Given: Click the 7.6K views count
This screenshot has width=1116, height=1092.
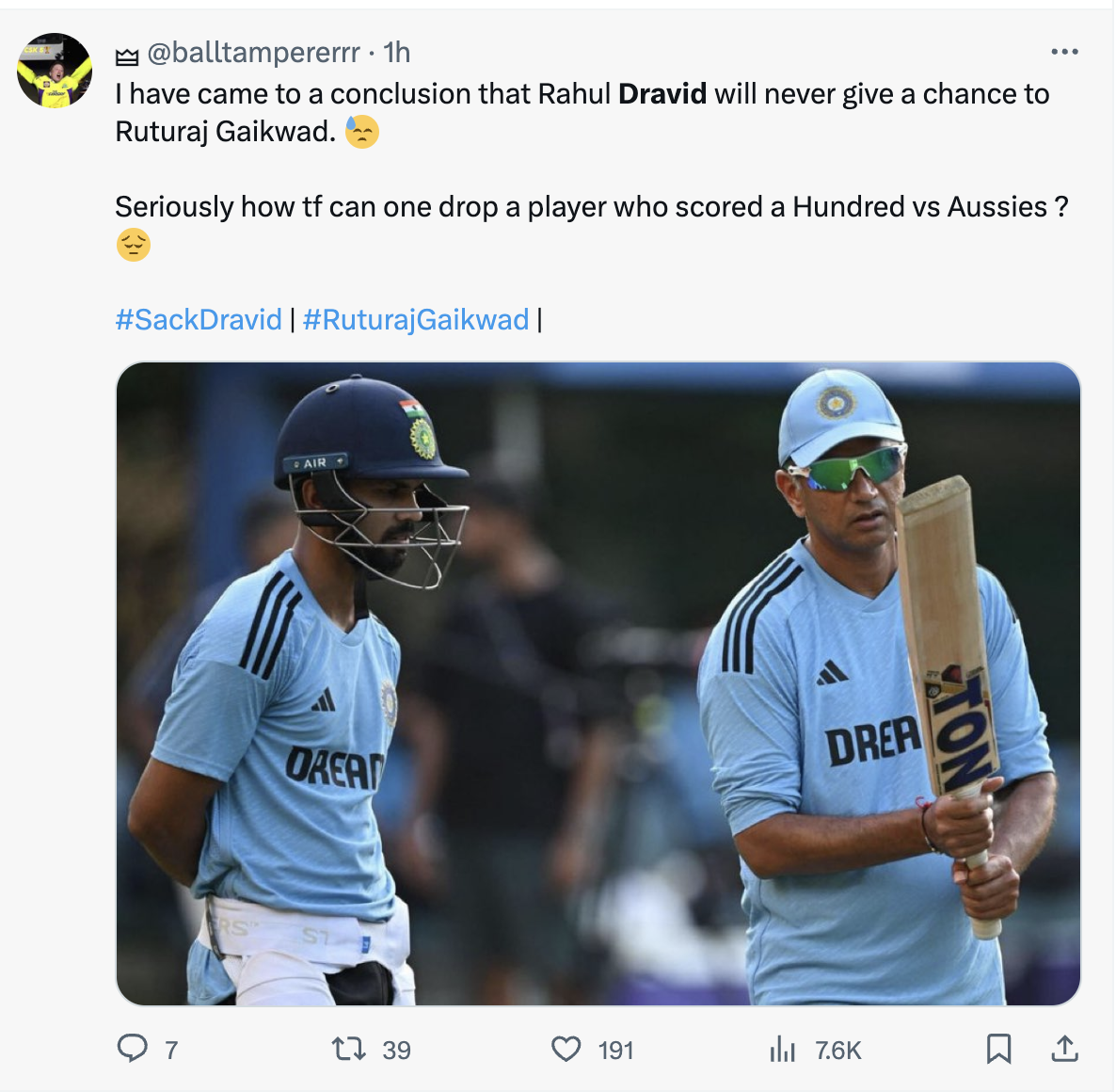Looking at the screenshot, I should [838, 1050].
